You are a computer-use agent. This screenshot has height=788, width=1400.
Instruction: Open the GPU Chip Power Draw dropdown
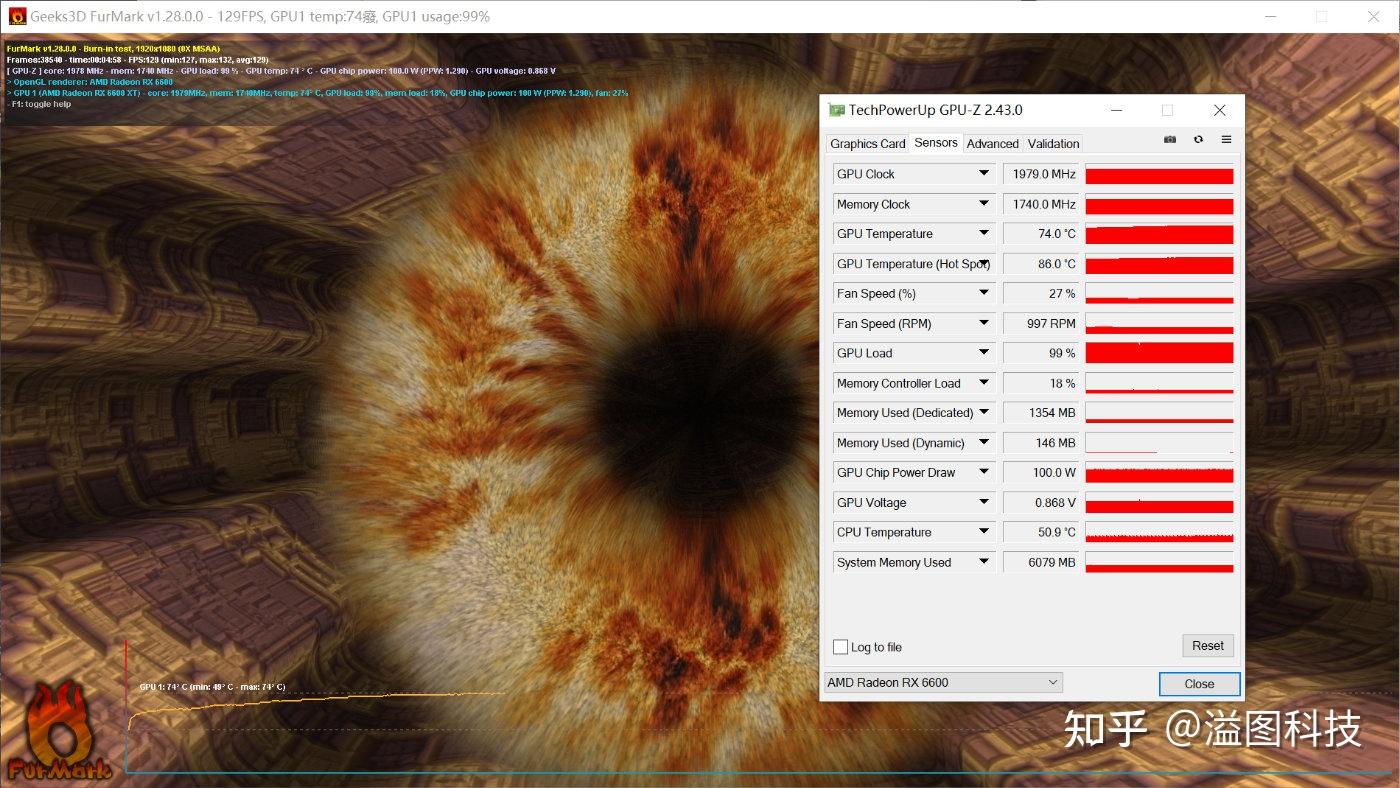(x=984, y=473)
